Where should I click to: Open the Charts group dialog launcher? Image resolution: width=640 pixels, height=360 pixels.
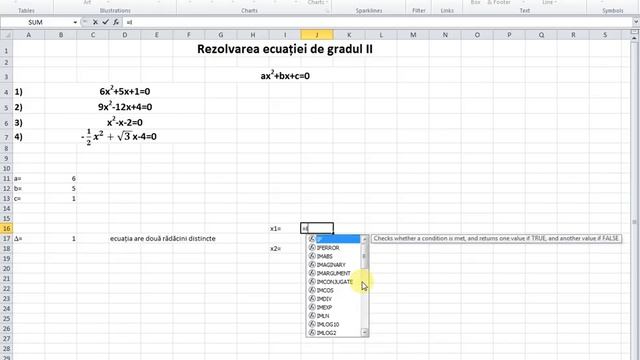327,11
